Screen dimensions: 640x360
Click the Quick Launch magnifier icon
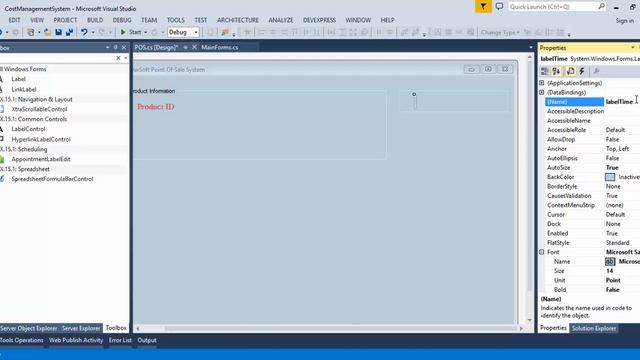pyautogui.click(x=602, y=7)
